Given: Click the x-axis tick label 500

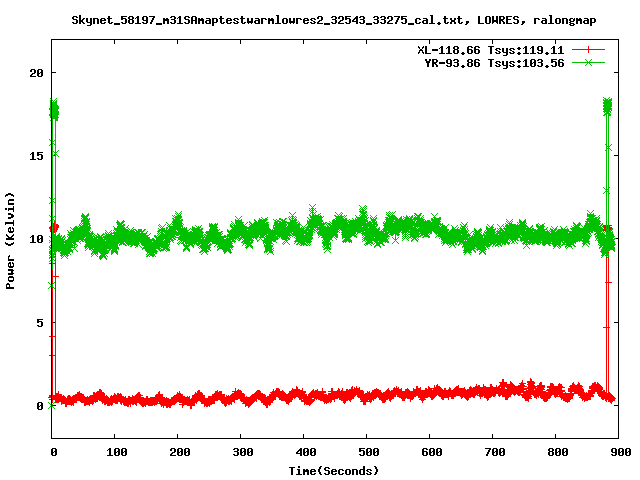Looking at the screenshot, I should click(x=369, y=452).
